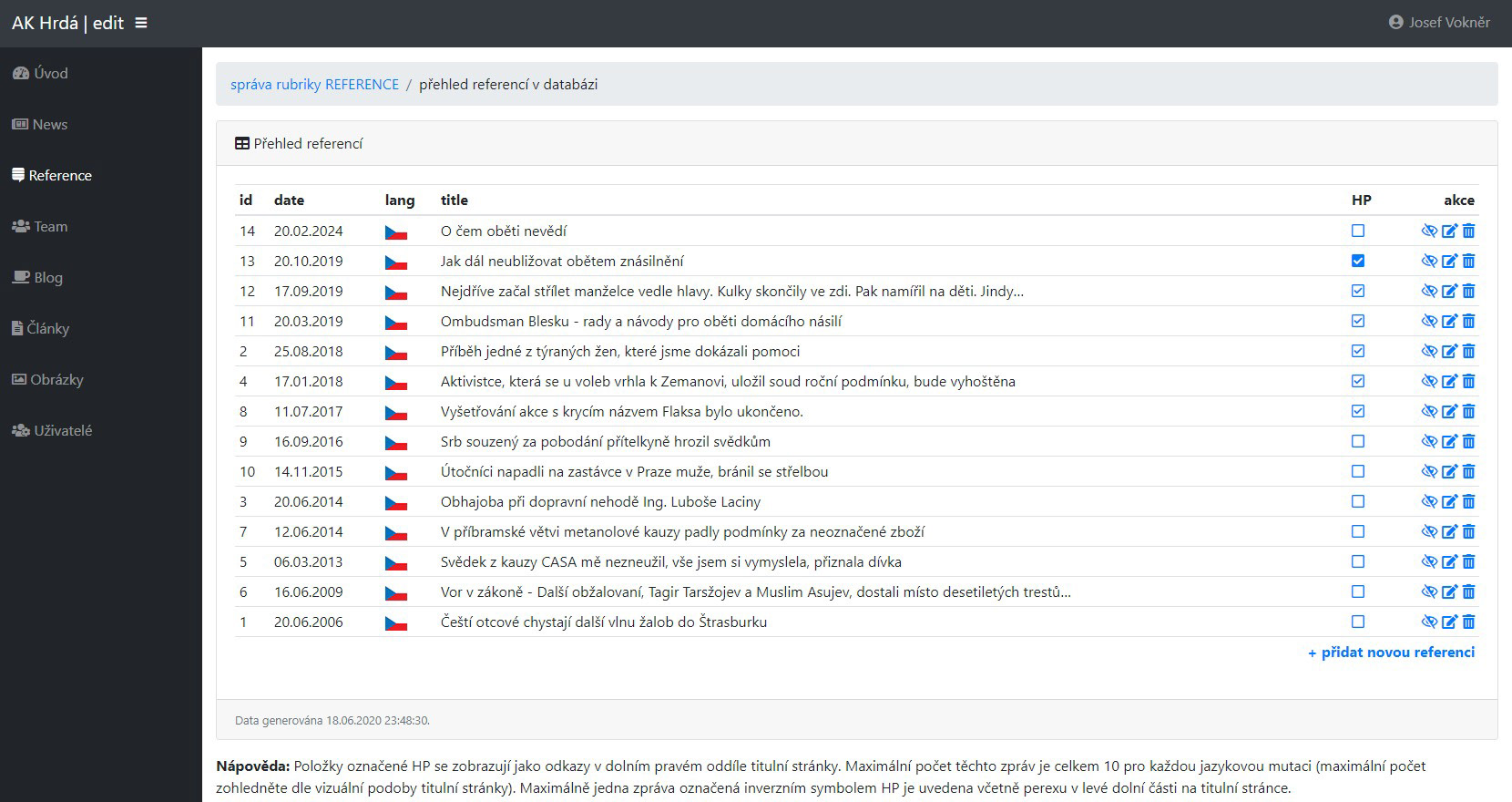The image size is (1512, 802).
Task: Click the 'přidat novou referenci' link
Action: click(x=1391, y=653)
